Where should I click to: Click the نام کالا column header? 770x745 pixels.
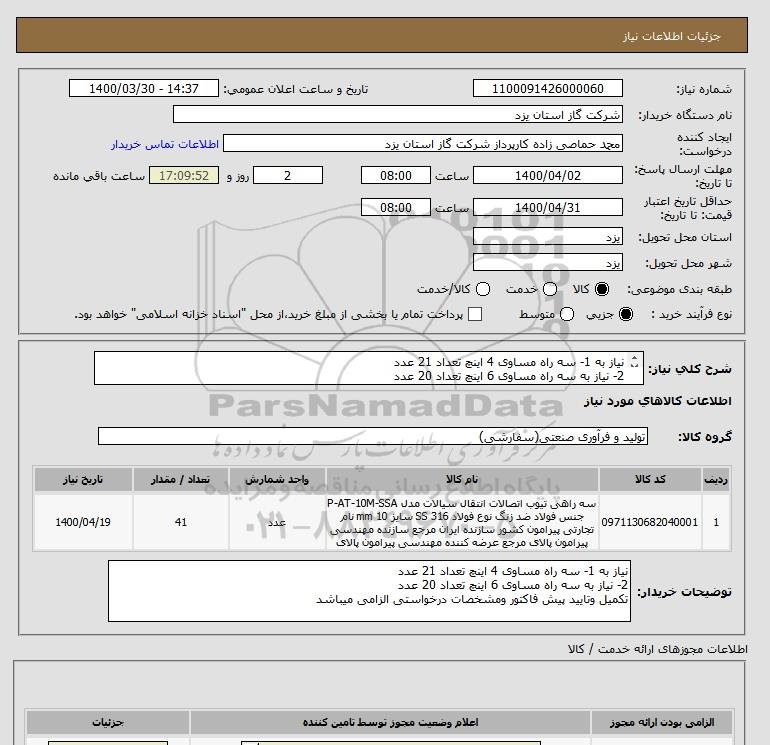tap(462, 479)
